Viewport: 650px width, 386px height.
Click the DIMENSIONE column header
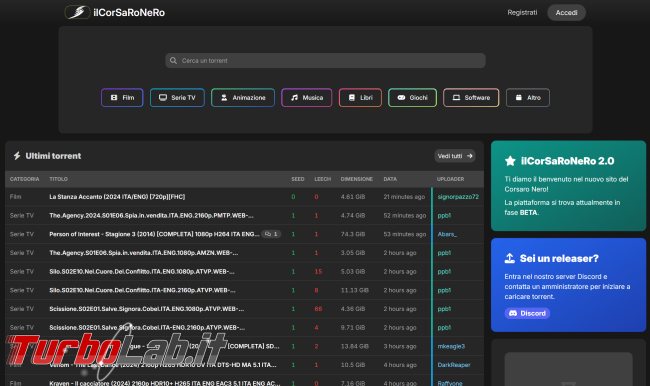[x=357, y=179]
